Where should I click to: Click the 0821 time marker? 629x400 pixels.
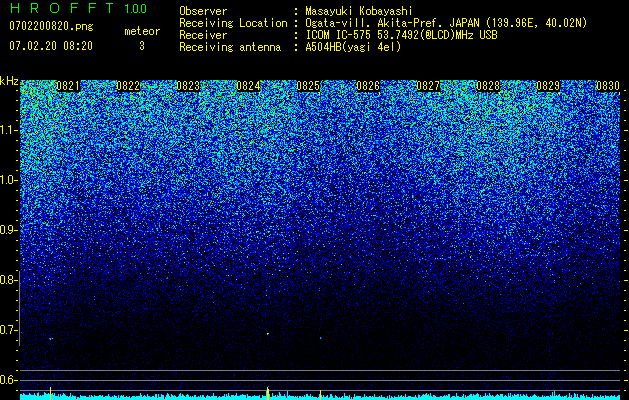click(x=68, y=86)
